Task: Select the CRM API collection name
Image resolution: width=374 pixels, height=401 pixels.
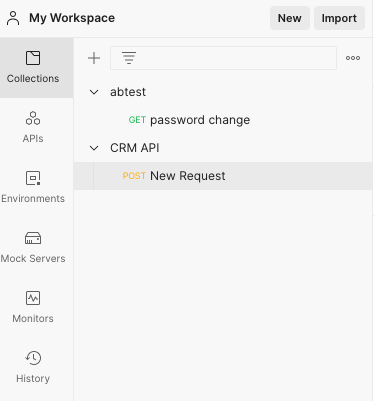Action: [135, 148]
